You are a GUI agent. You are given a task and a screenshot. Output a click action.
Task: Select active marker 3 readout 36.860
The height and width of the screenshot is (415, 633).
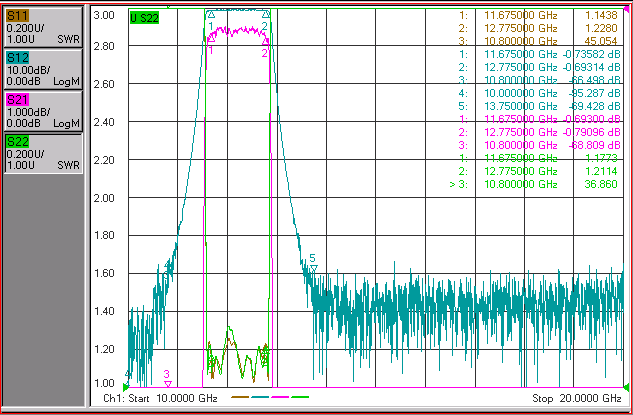(601, 184)
